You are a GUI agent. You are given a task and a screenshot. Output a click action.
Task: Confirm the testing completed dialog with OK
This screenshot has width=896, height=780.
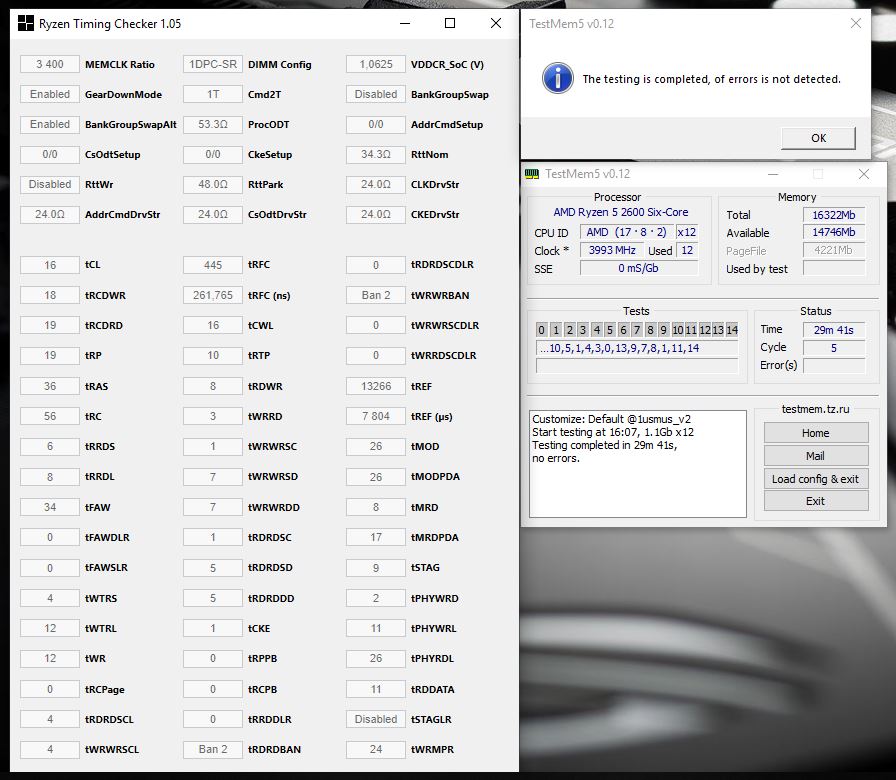tap(818, 138)
